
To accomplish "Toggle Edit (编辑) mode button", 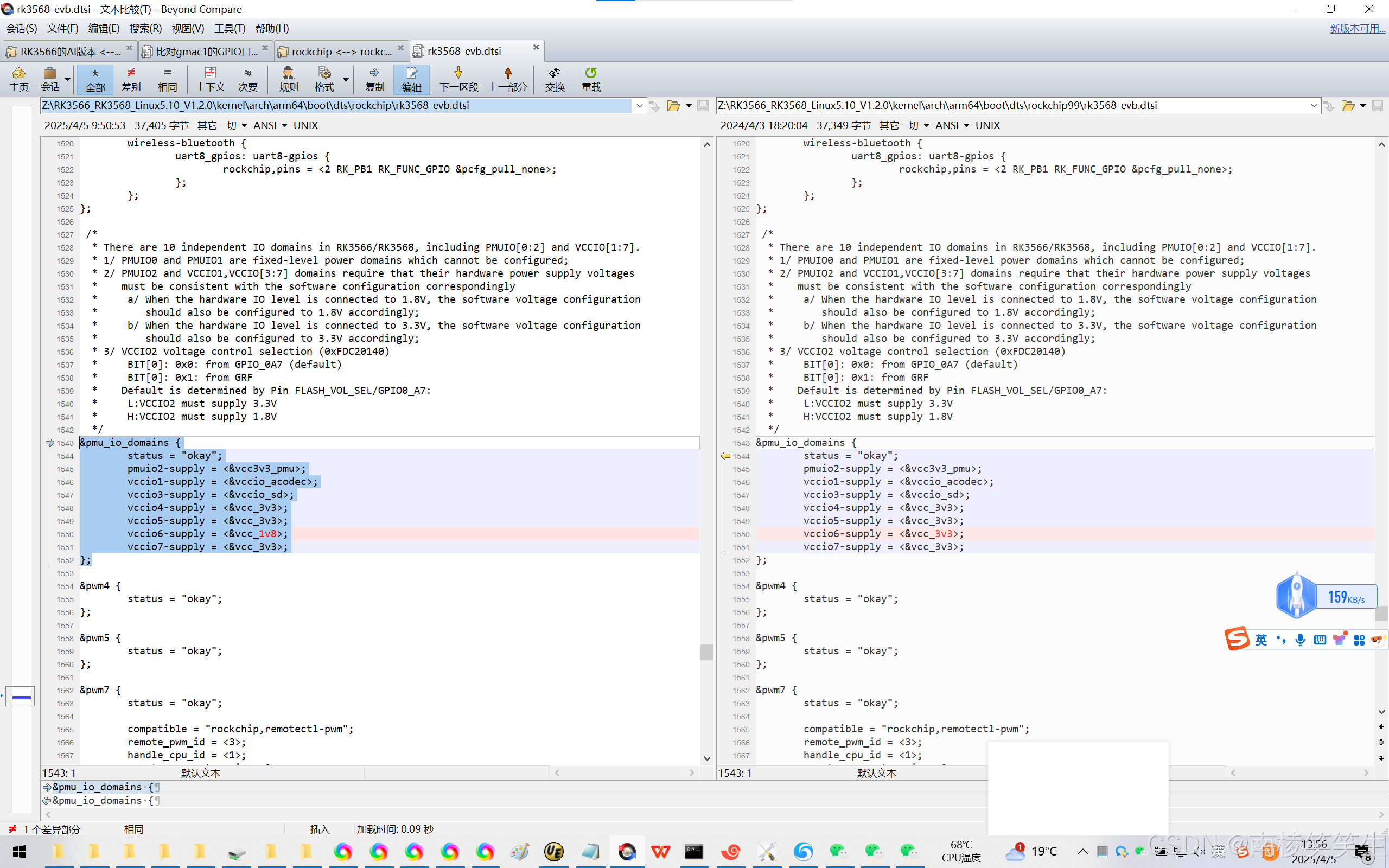I will 411,79.
